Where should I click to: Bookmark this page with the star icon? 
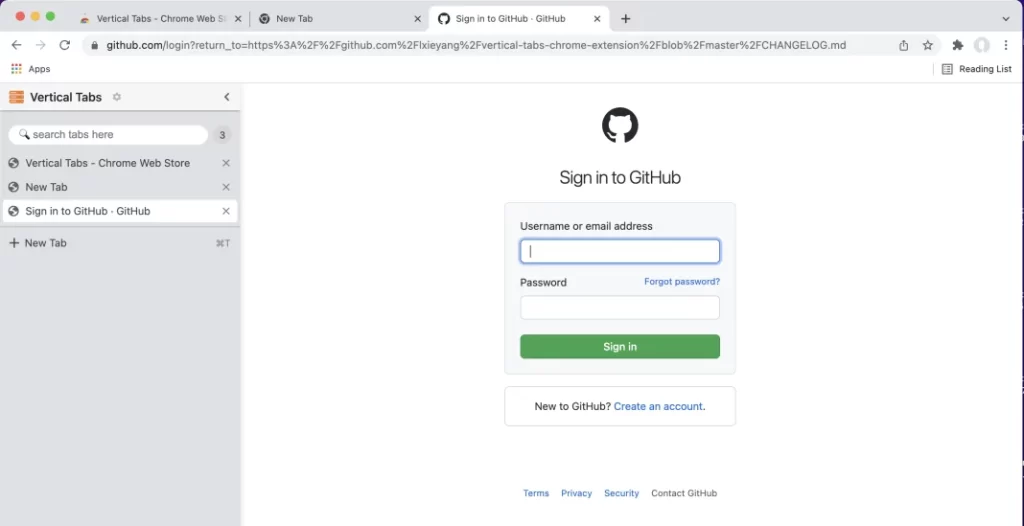927,45
